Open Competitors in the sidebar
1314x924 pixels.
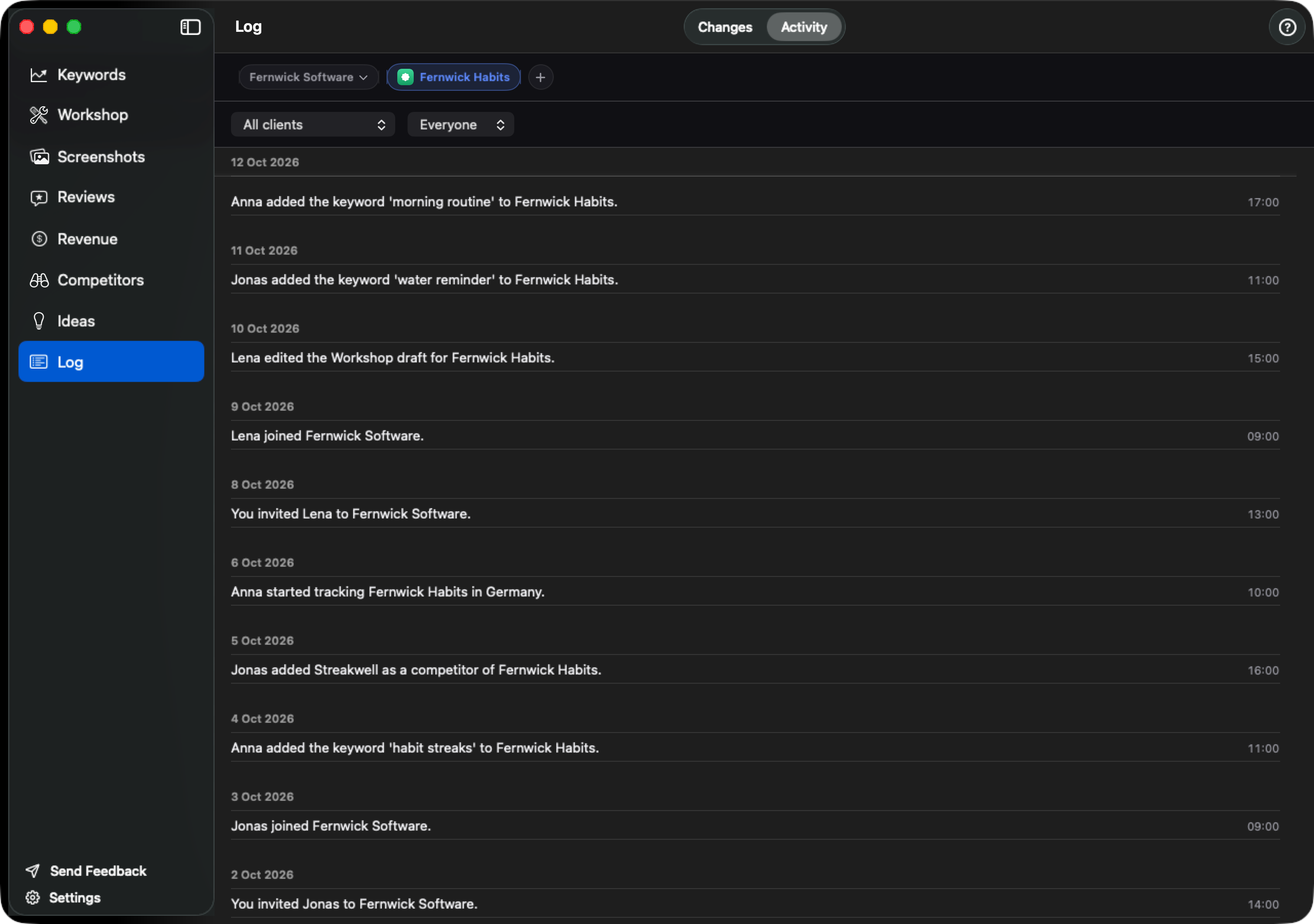(111, 280)
